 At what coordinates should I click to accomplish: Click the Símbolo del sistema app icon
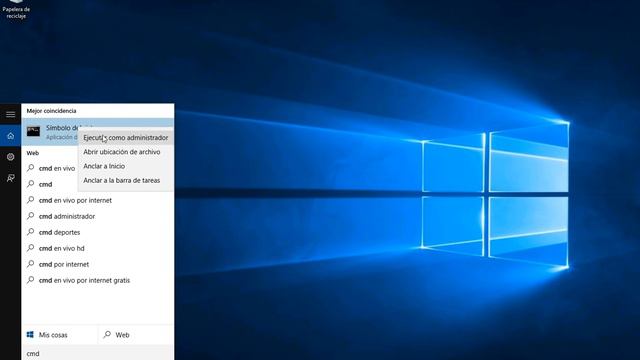point(33,131)
